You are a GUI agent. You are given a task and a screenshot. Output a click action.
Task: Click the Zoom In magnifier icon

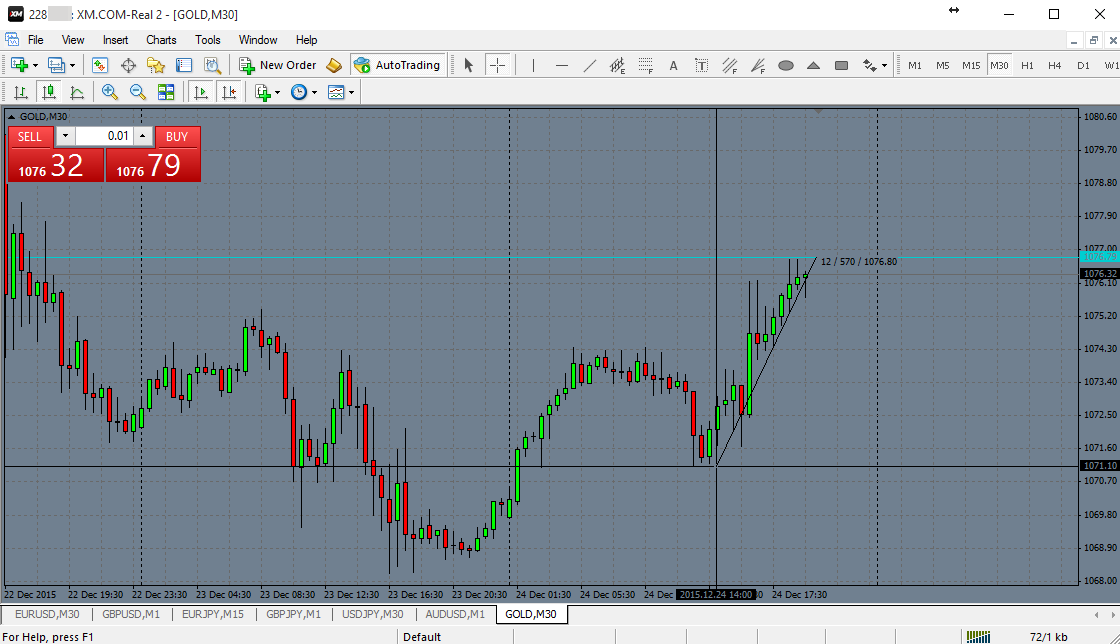pyautogui.click(x=109, y=92)
